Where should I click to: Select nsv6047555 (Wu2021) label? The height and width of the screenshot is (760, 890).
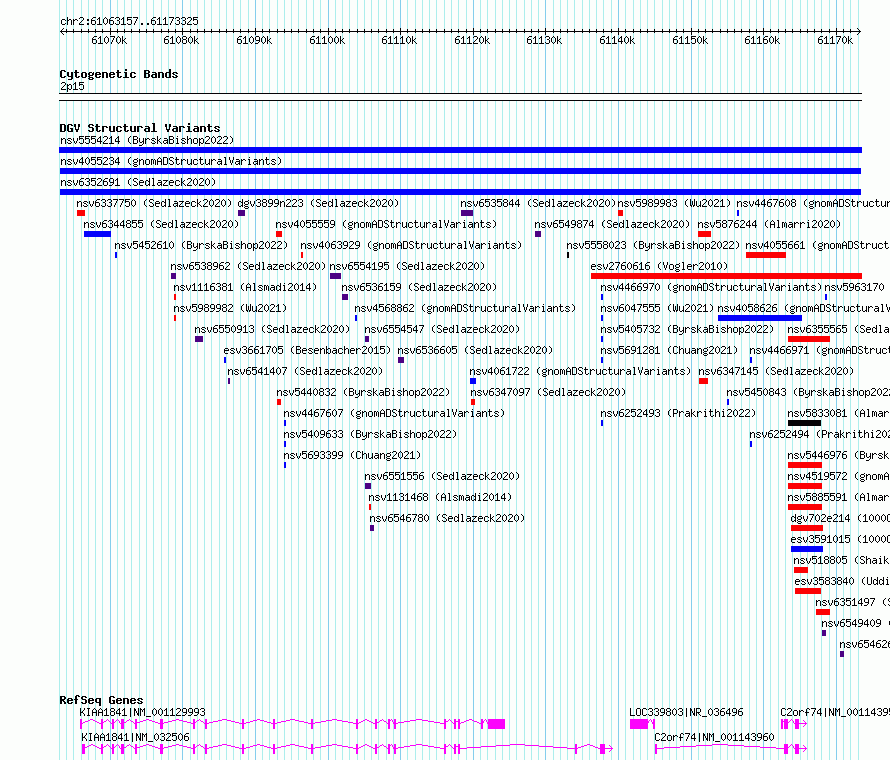657,308
